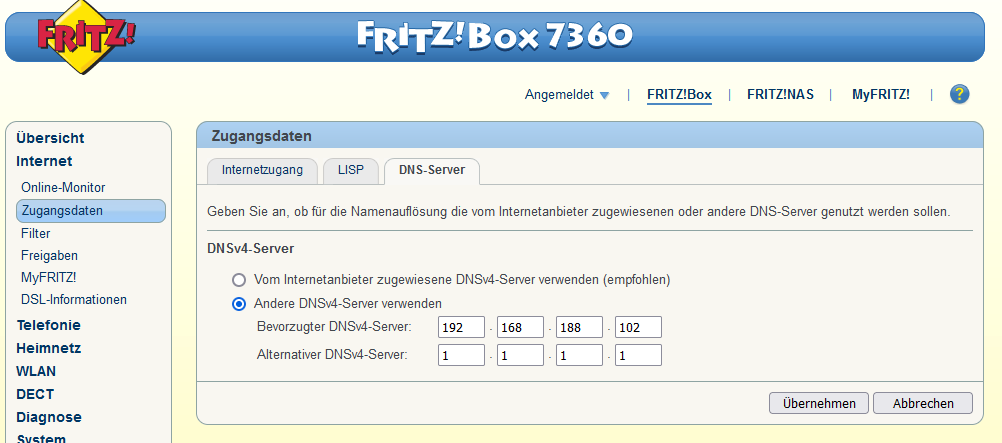Open MyFRITZ! in the sidebar menu
The width and height of the screenshot is (1002, 443).
[49, 277]
